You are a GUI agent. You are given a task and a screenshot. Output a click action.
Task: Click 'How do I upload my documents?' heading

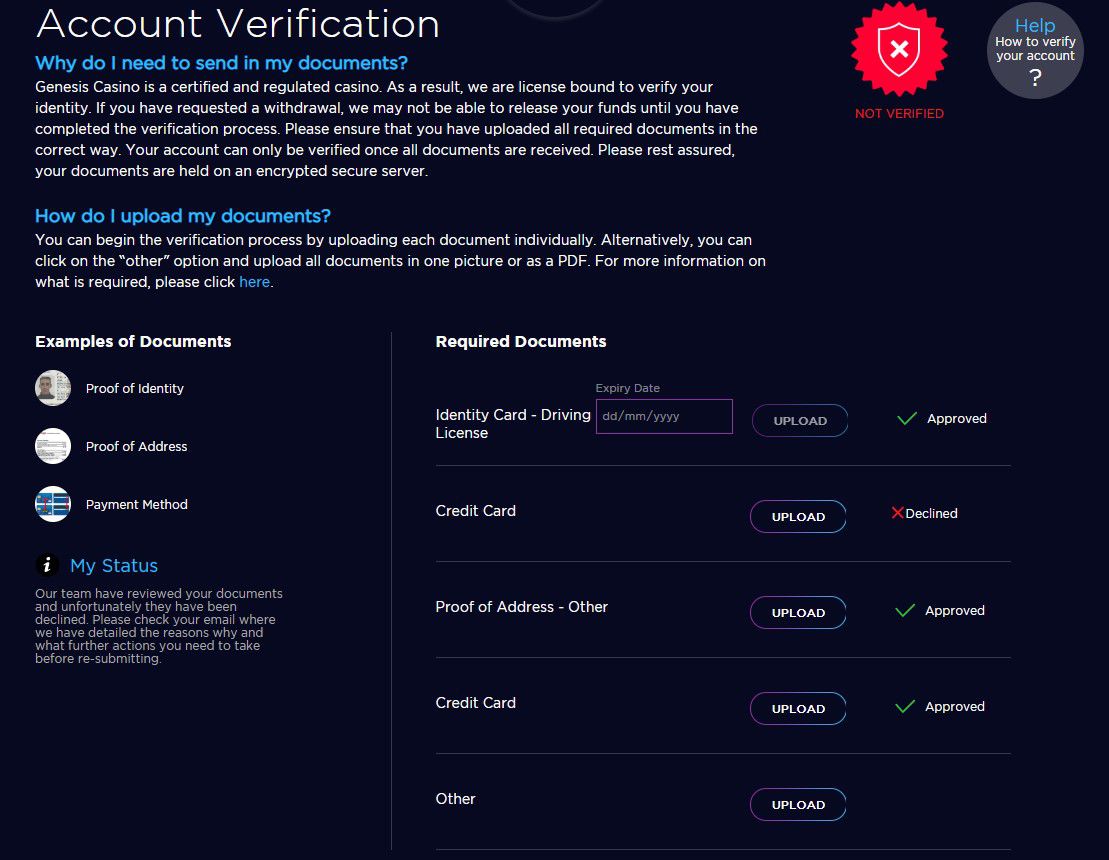pyautogui.click(x=183, y=216)
